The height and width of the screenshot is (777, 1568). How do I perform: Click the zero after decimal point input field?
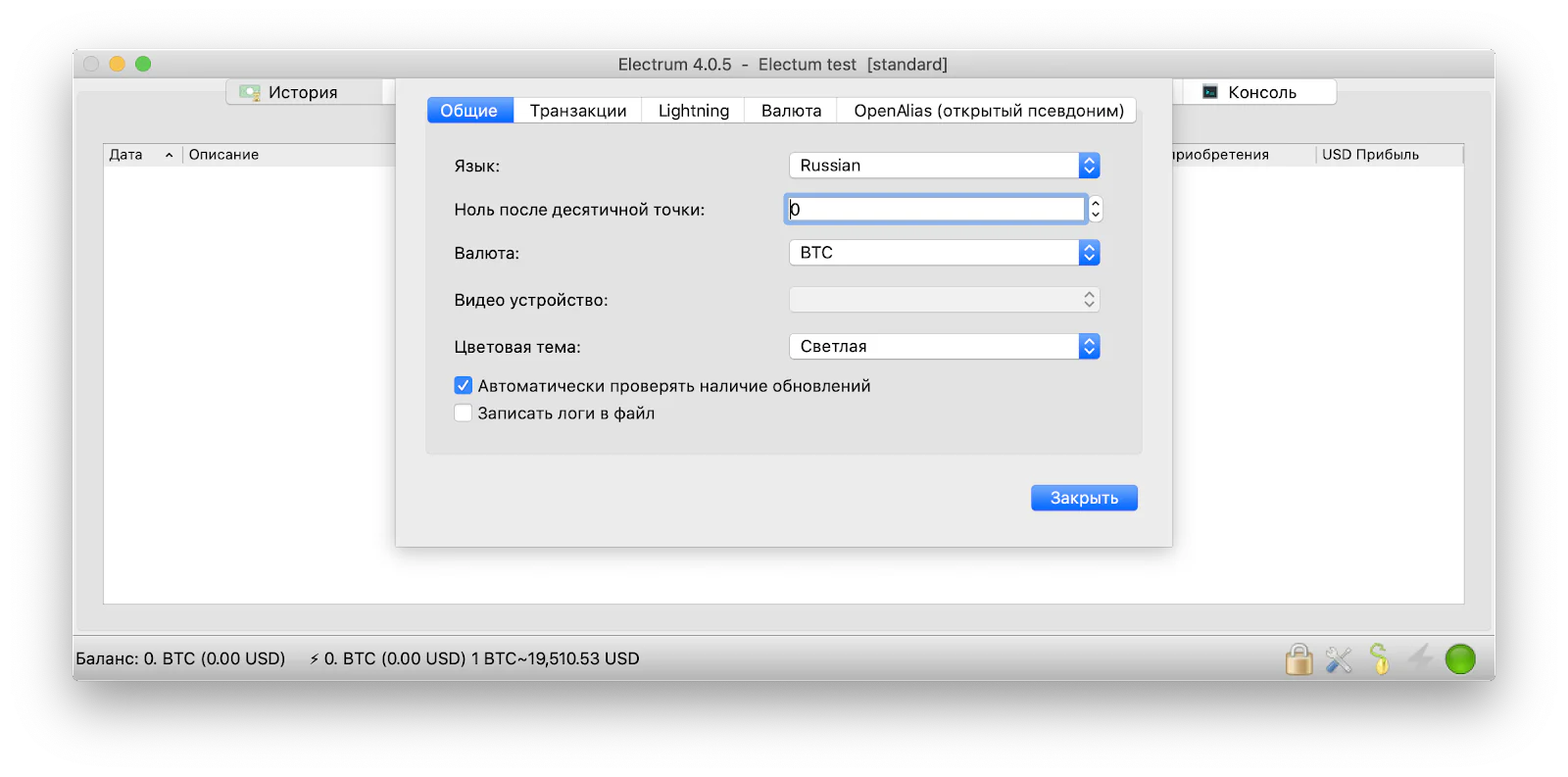pyautogui.click(x=936, y=209)
